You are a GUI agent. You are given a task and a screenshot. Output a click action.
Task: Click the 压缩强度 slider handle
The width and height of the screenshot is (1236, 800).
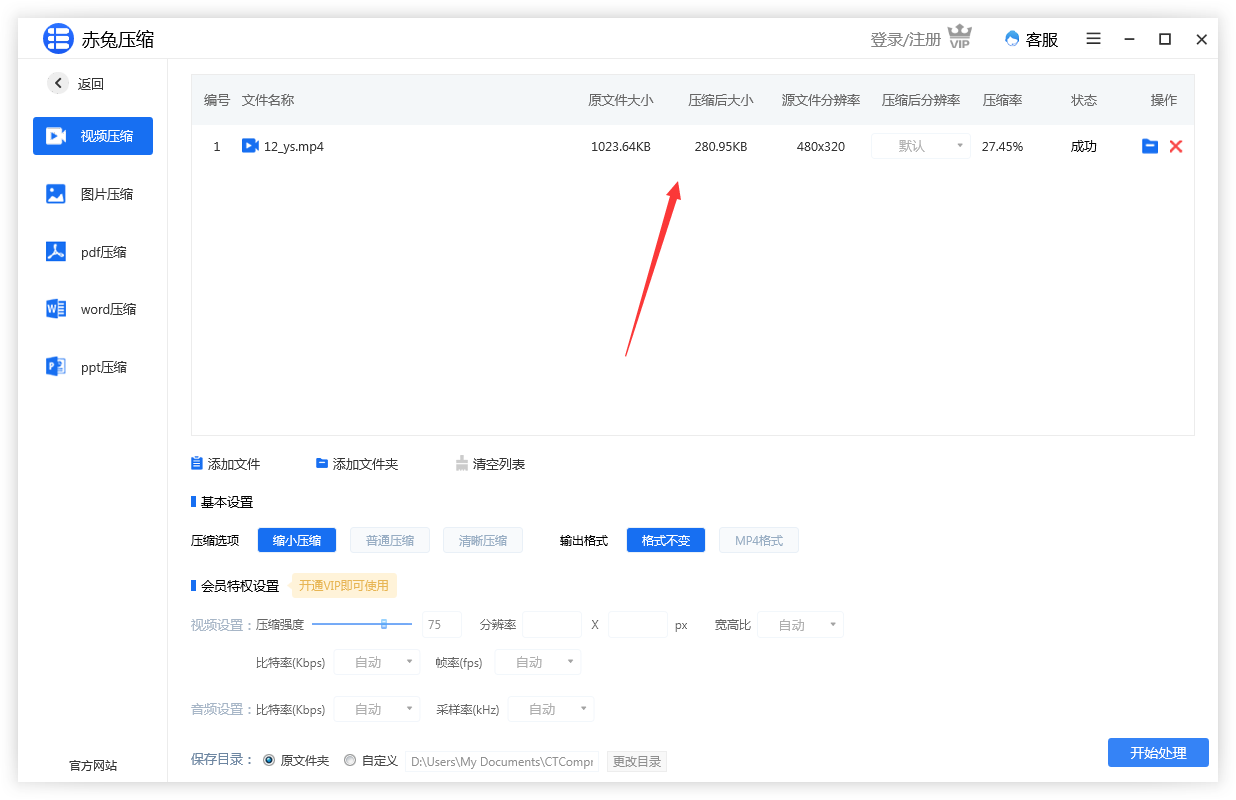pos(384,624)
